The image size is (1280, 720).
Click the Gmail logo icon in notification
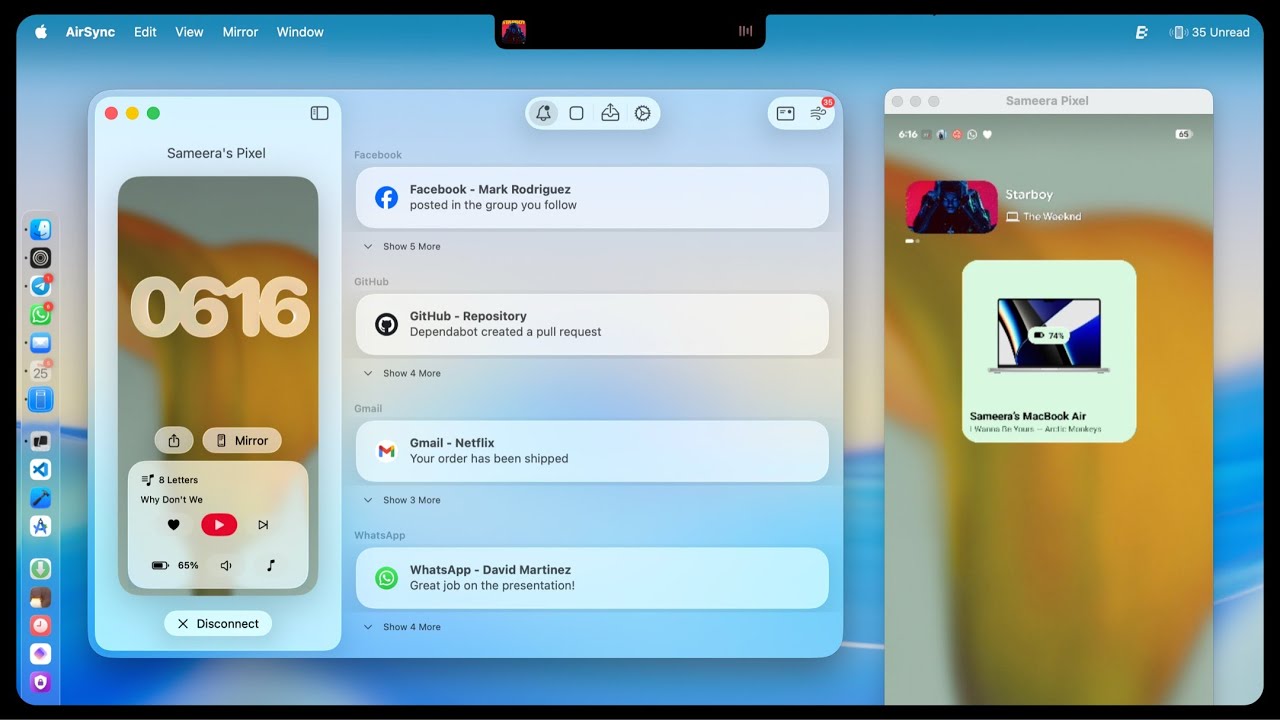(386, 451)
